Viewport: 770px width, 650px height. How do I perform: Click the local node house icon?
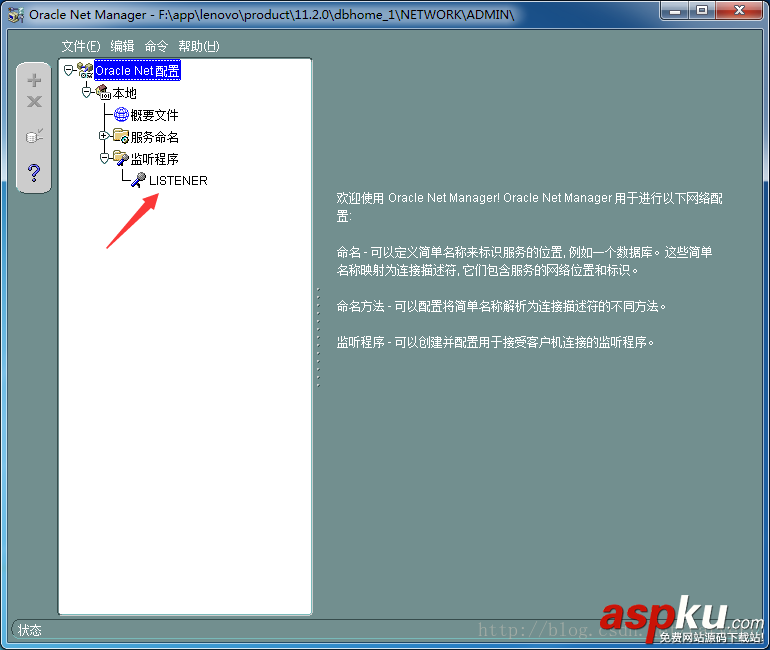coord(103,92)
